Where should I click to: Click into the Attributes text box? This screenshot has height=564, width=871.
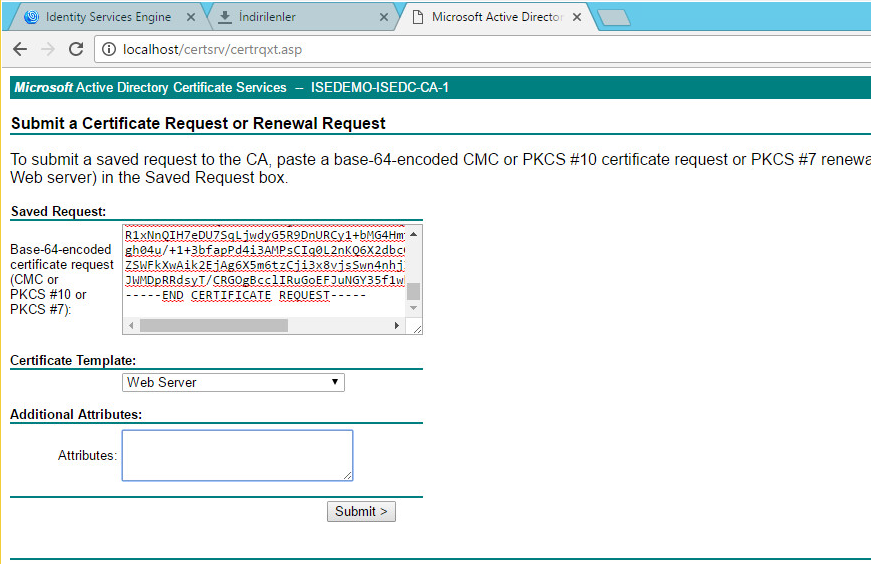pyautogui.click(x=237, y=455)
